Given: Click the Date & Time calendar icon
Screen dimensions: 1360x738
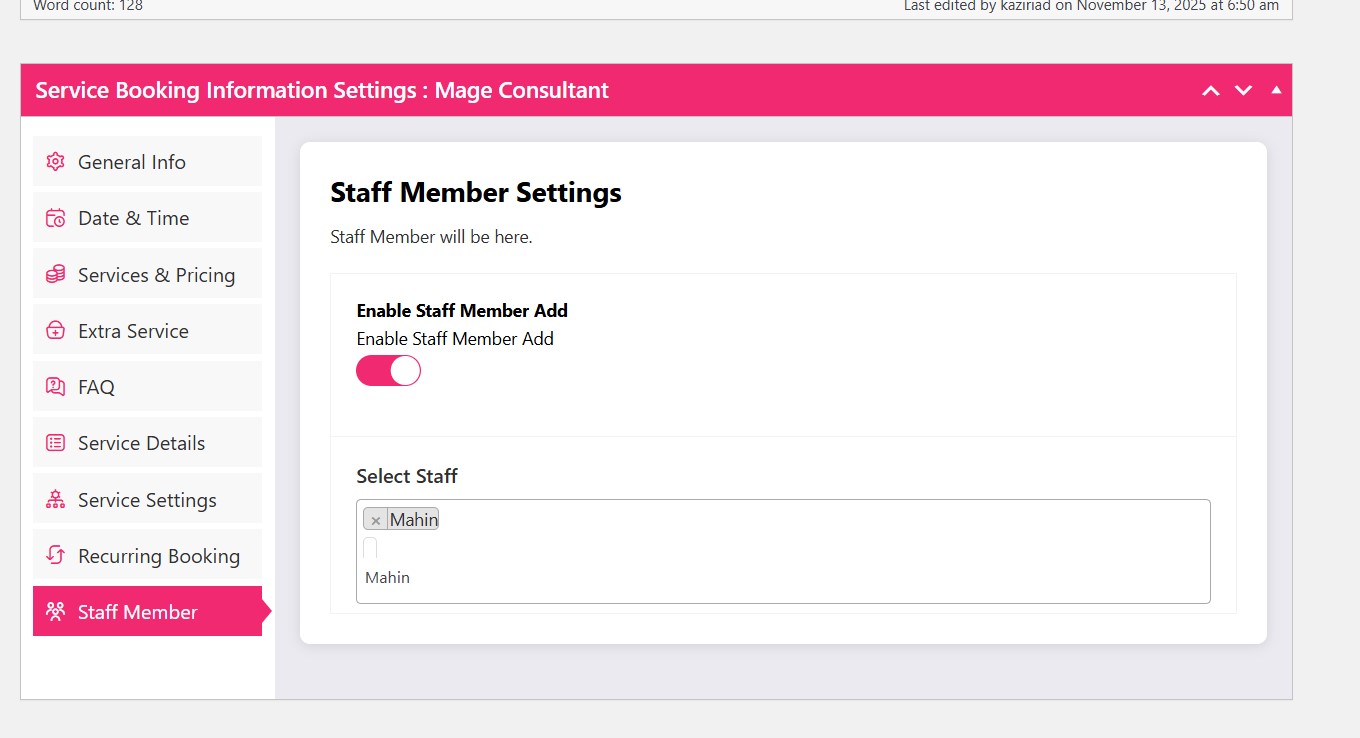Looking at the screenshot, I should 56,218.
